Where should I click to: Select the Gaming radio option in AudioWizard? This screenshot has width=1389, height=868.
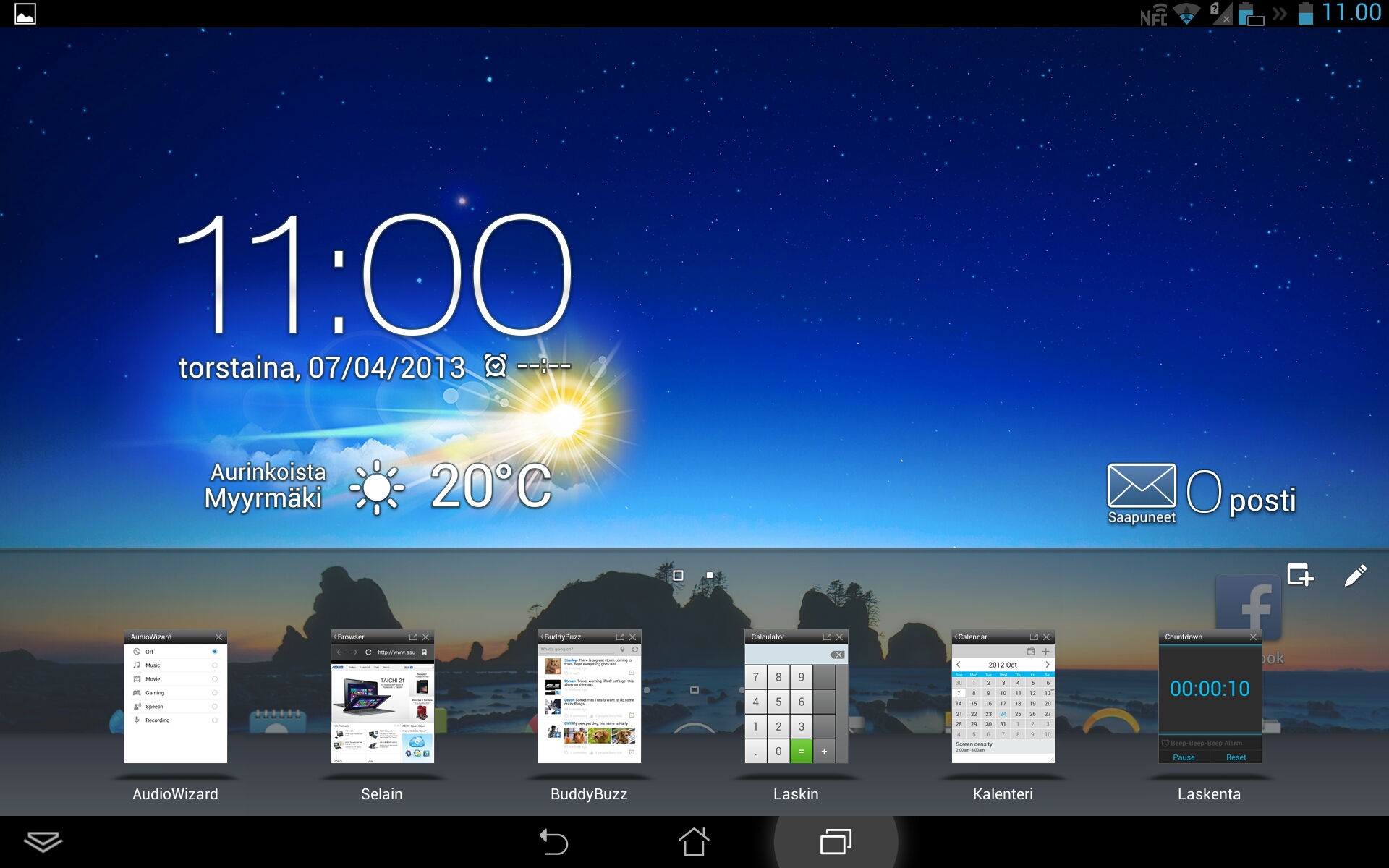pos(215,693)
